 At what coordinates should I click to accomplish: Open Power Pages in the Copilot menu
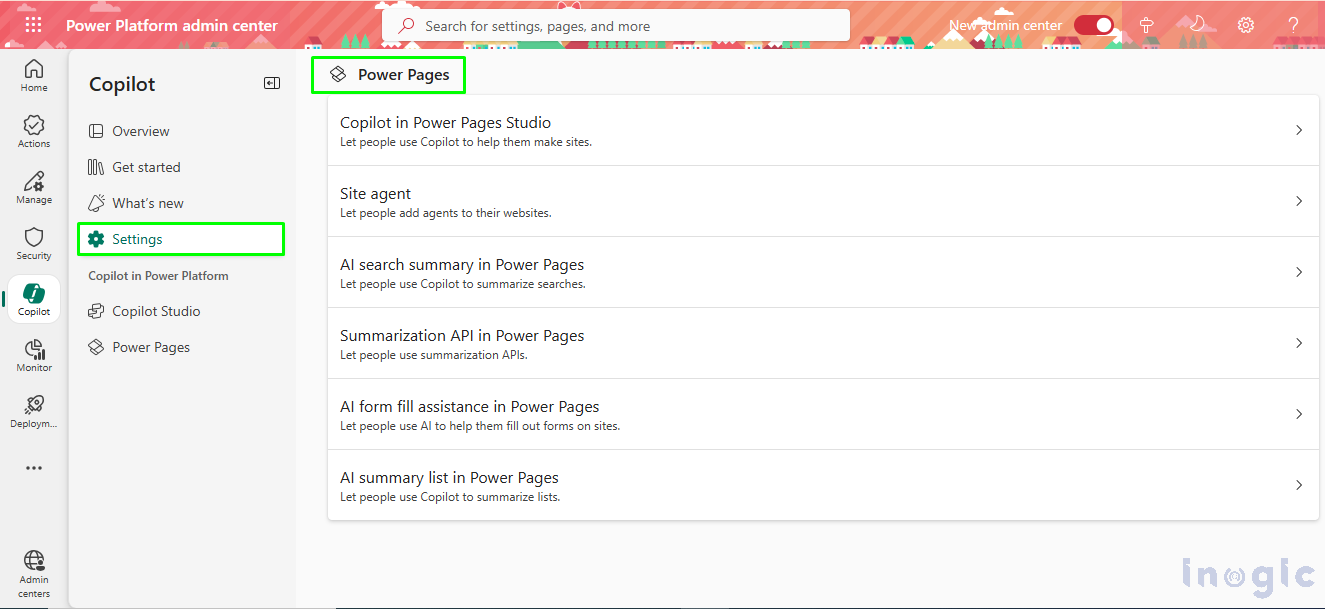(x=181, y=347)
